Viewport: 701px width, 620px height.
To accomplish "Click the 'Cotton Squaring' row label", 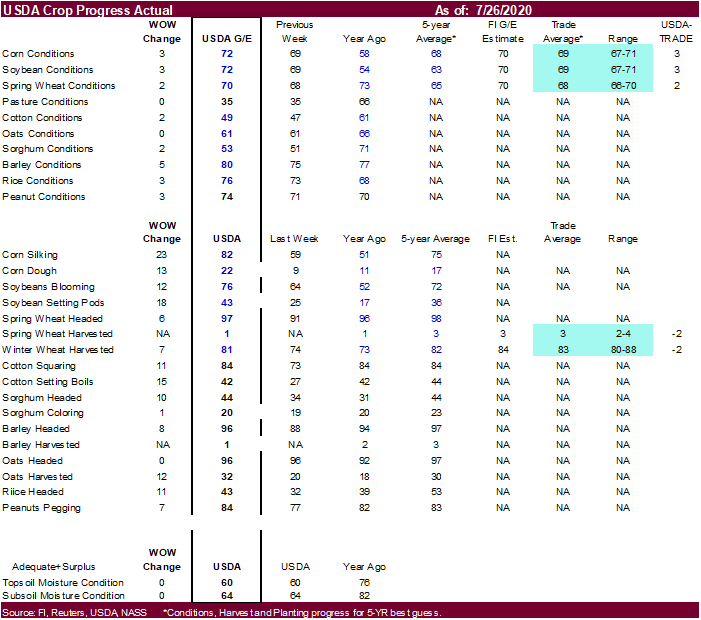I will click(39, 366).
